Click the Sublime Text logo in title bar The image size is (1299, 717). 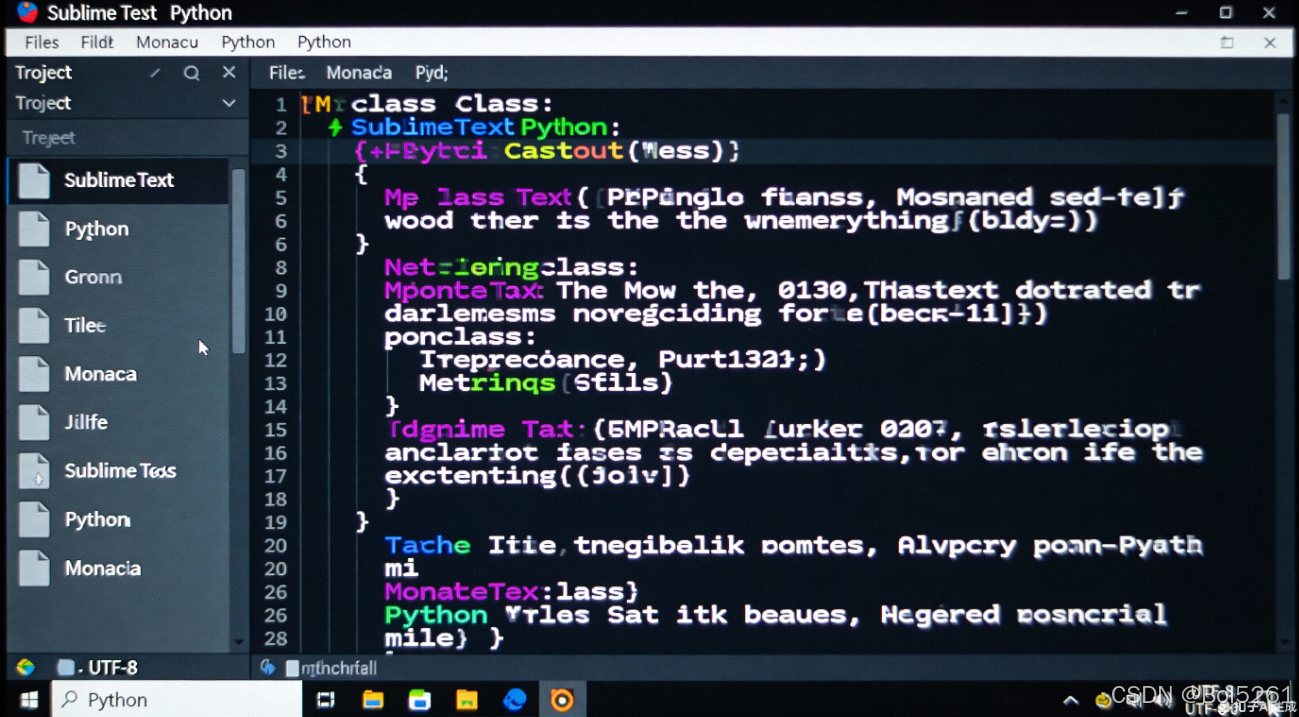coord(27,12)
